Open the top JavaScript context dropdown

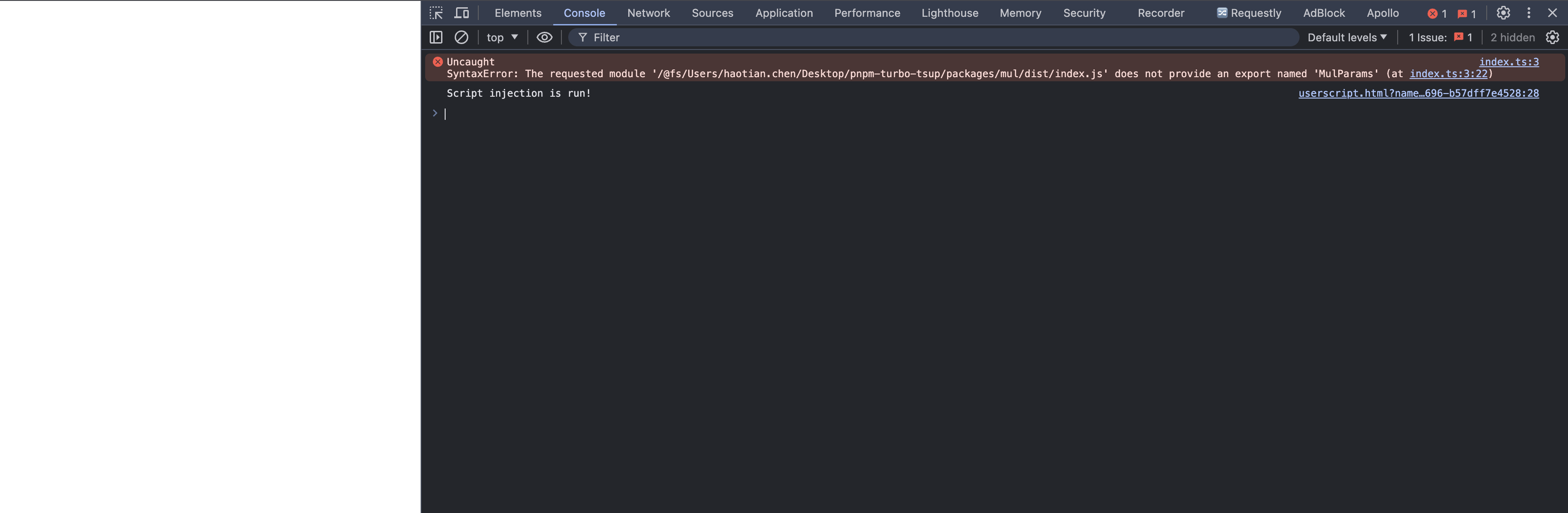pyautogui.click(x=502, y=37)
